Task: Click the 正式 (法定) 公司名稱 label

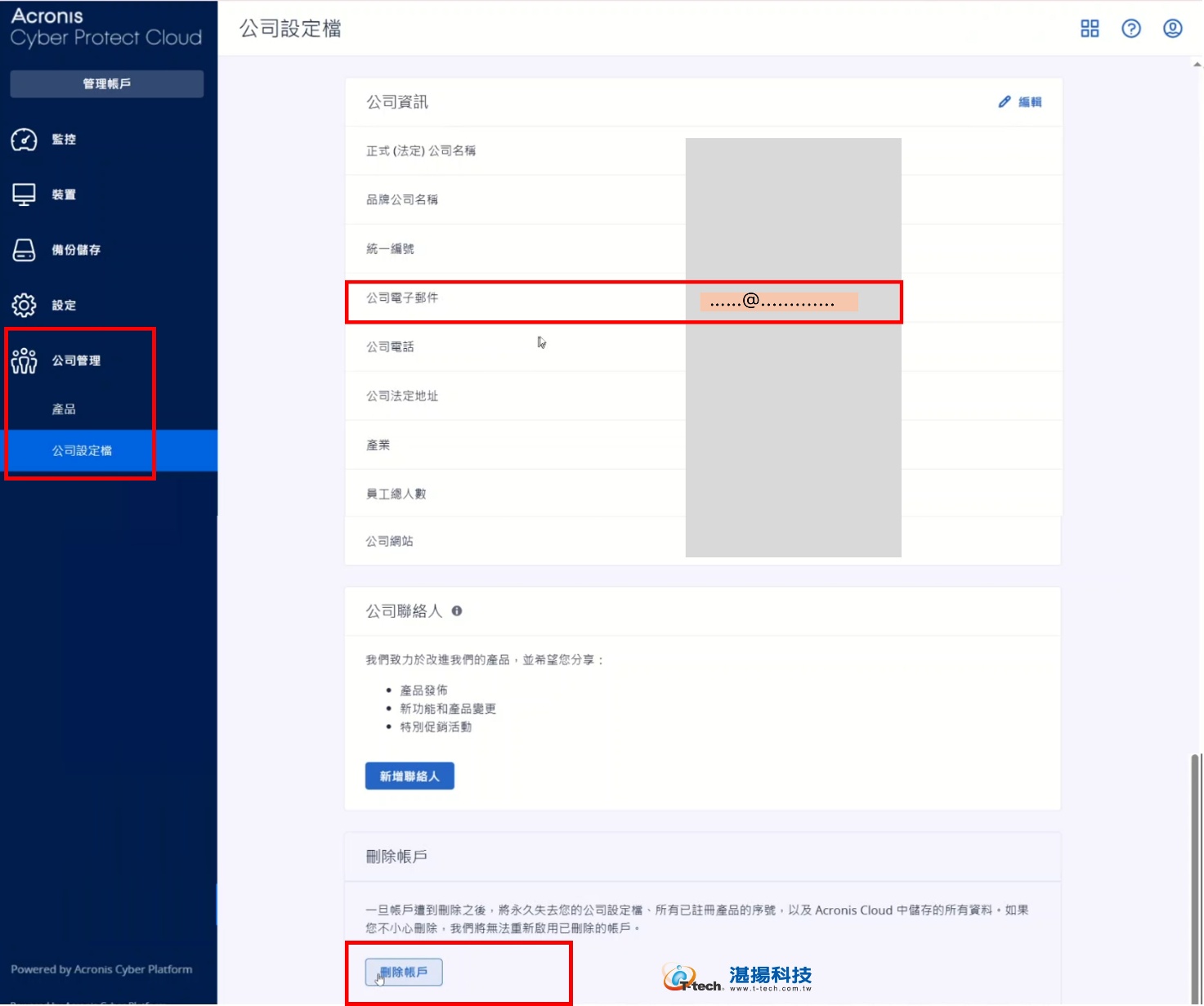Action: click(x=421, y=151)
